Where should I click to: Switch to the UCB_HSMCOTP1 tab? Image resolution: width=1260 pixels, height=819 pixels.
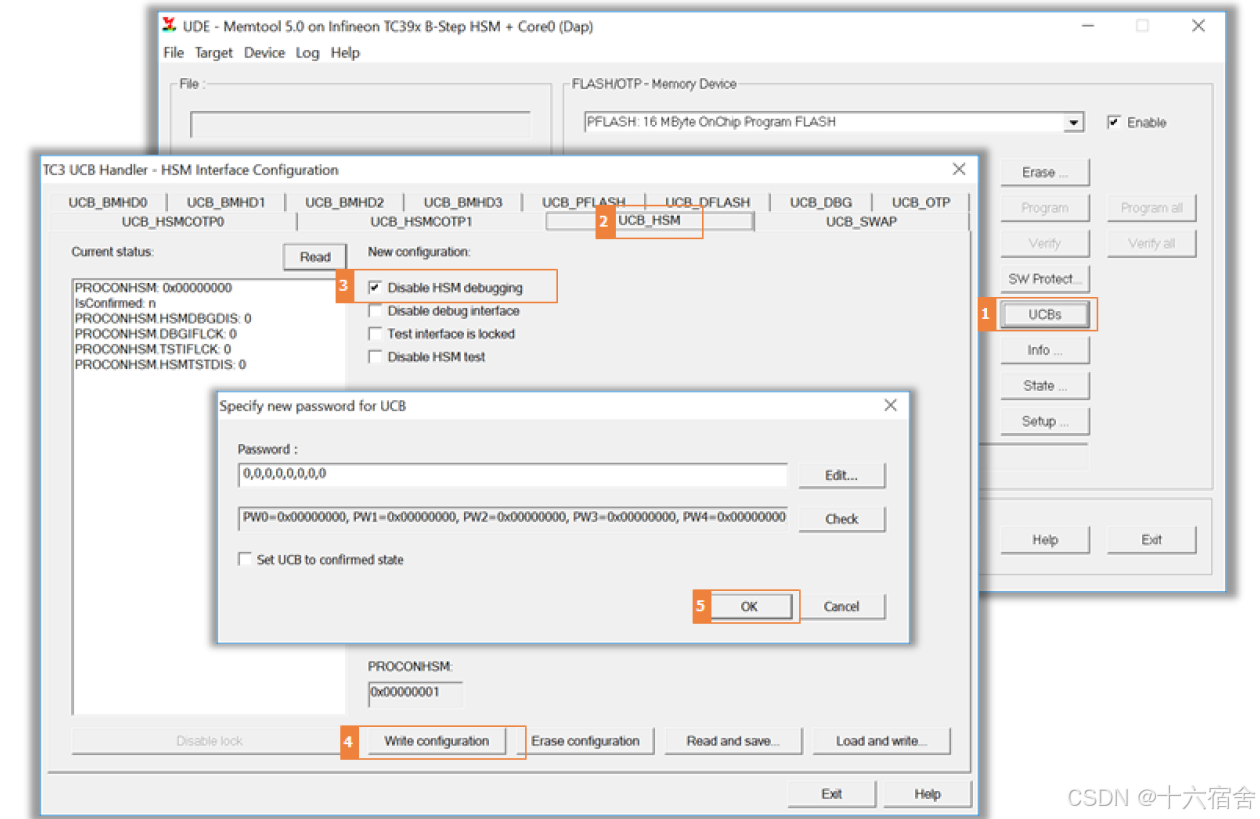coord(421,221)
